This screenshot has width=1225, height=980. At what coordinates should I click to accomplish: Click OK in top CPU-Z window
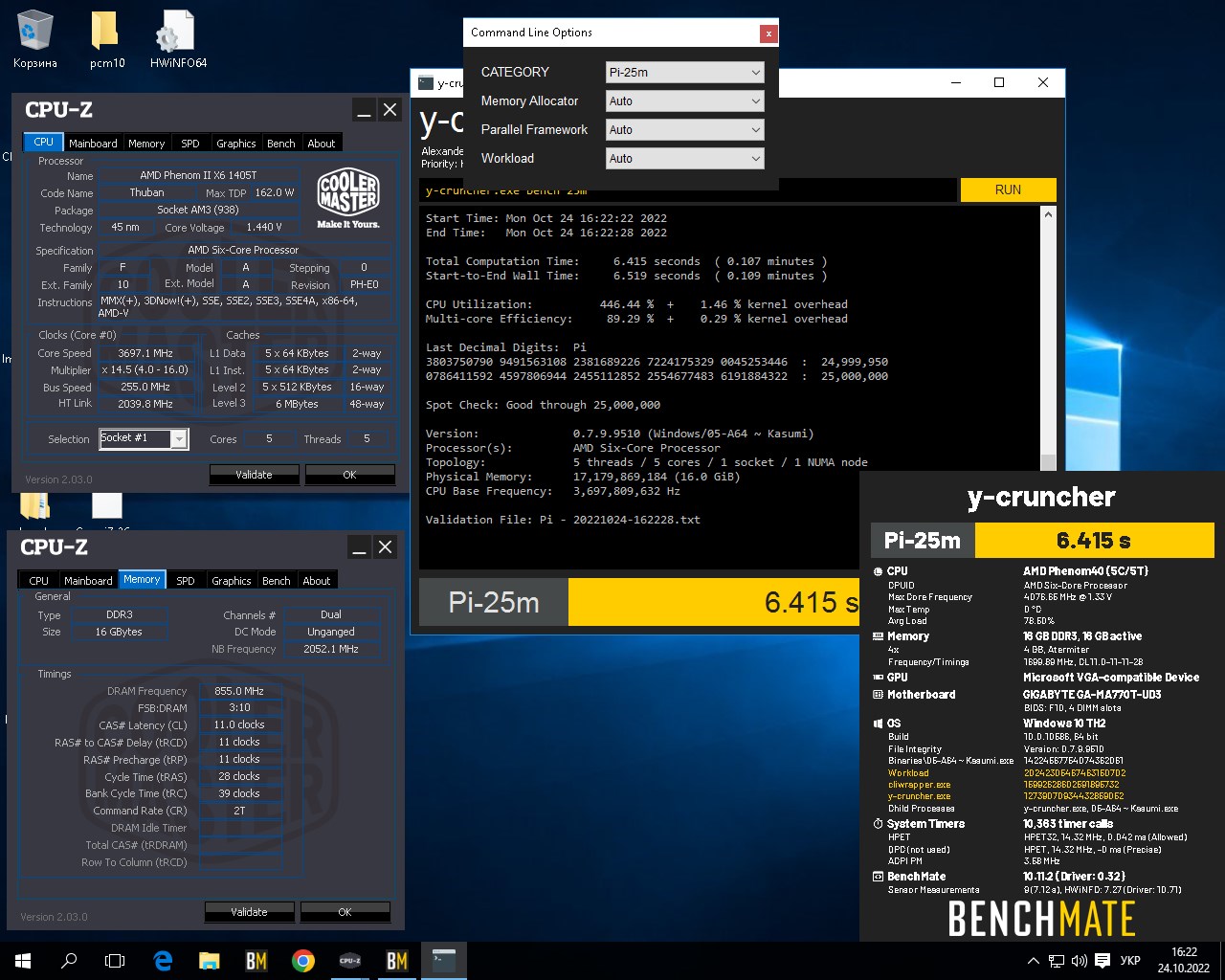click(x=349, y=475)
